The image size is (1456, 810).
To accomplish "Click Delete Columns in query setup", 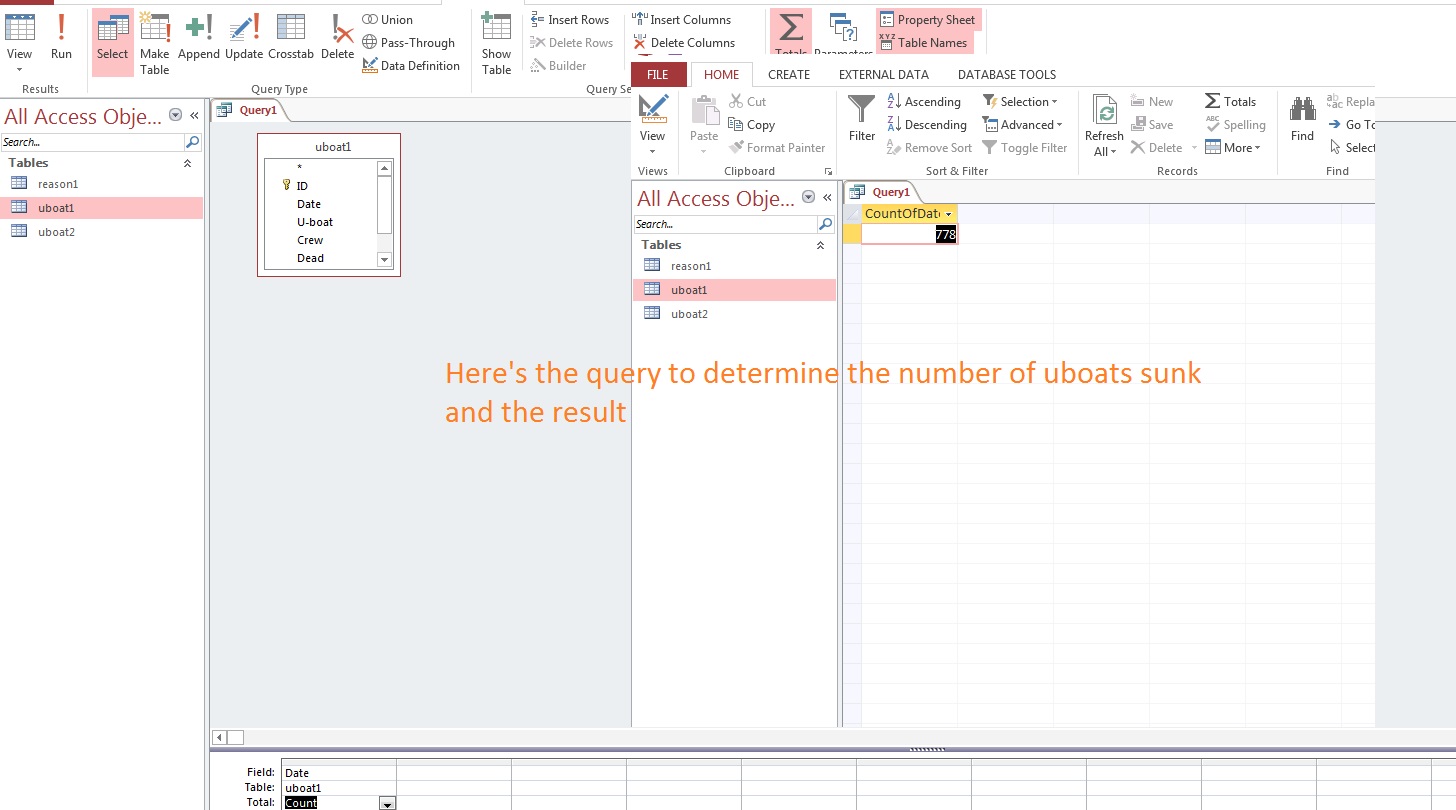I will pos(684,42).
